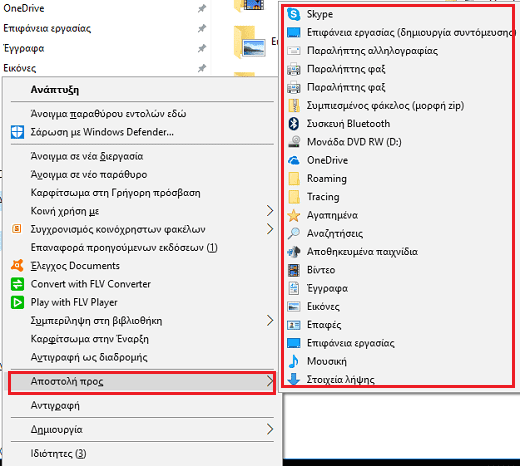Choose Συμπιεσμένος φάκελος (μορφή zip) option
This screenshot has height=466, width=520.
(385, 106)
